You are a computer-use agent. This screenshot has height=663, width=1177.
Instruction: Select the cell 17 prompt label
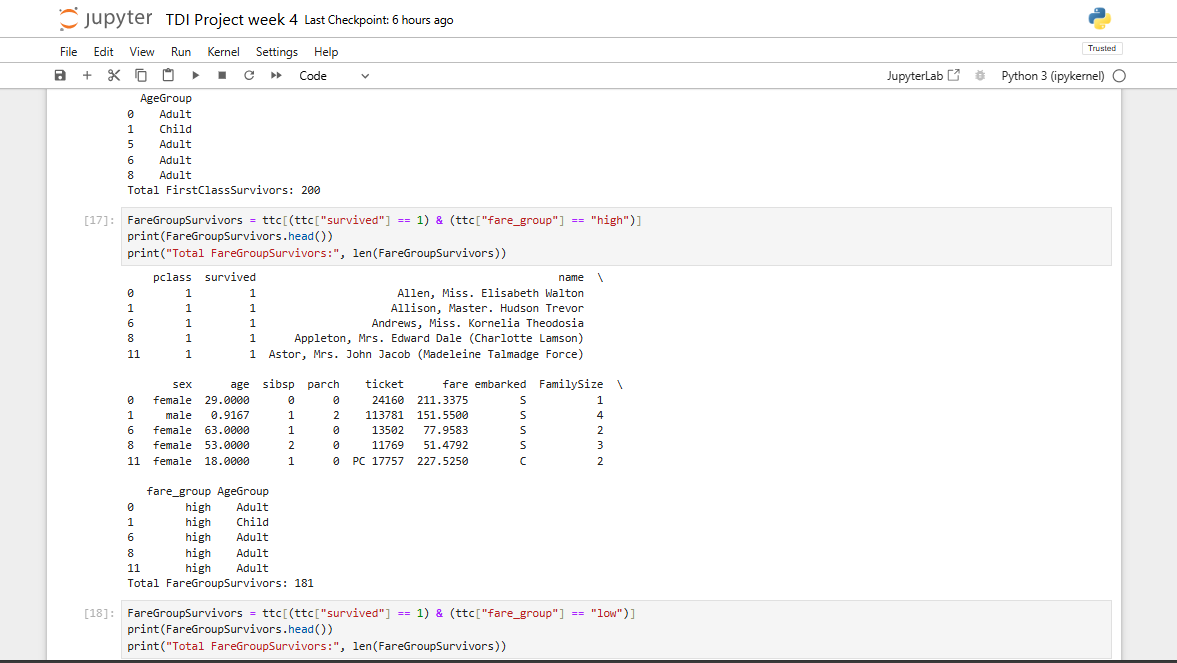tap(99, 220)
